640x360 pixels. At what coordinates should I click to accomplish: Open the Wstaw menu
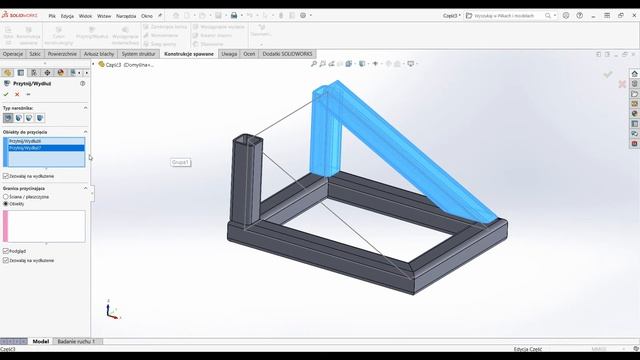coord(104,16)
